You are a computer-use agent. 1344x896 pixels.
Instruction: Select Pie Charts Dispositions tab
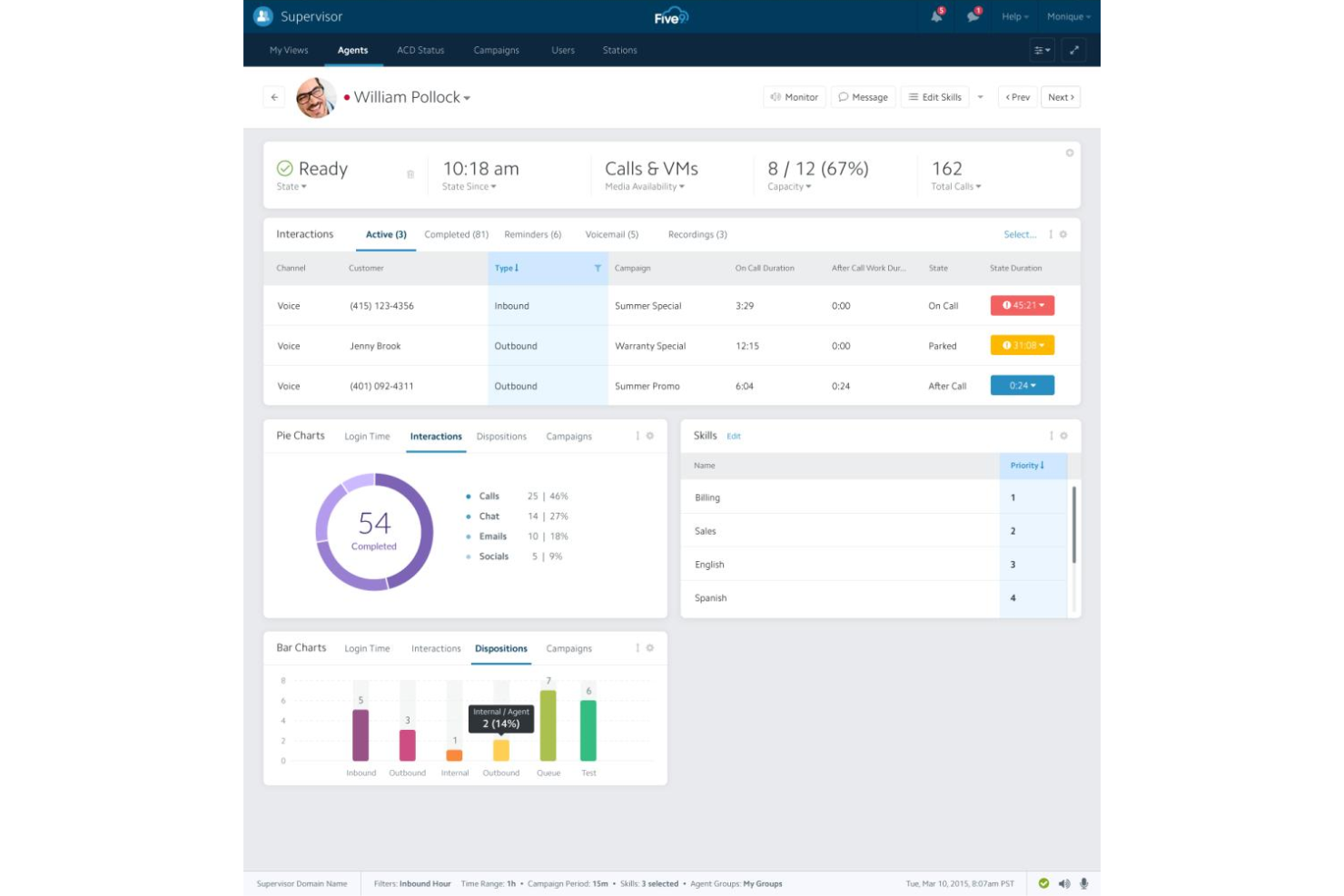tap(501, 437)
